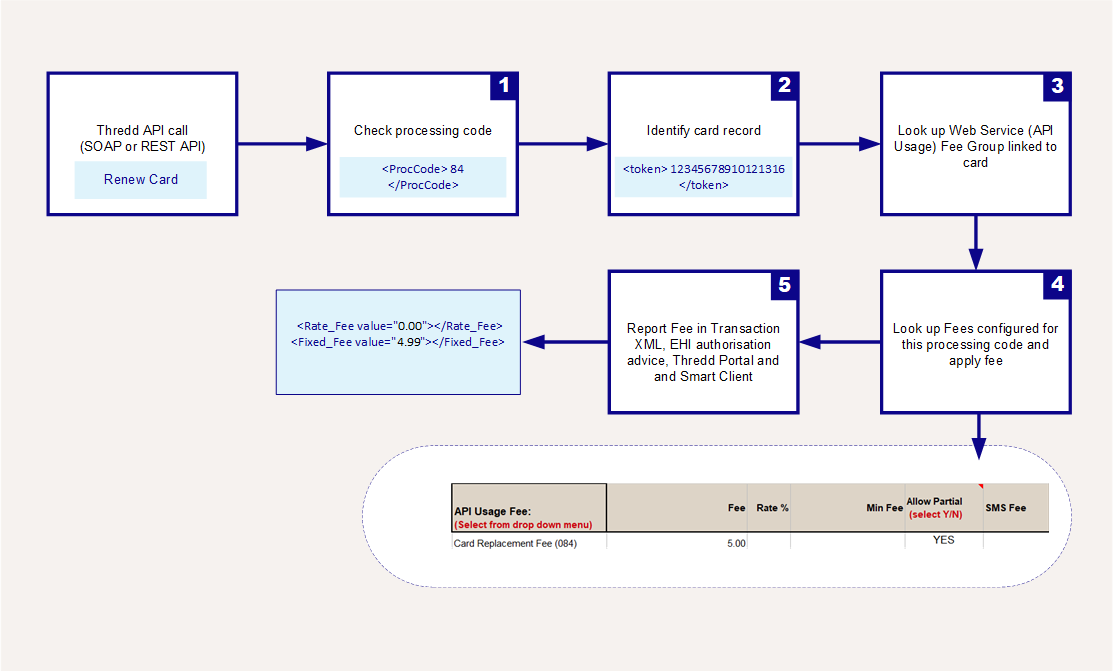Select the '<token> 12345678910121316' snippet
This screenshot has height=671, width=1113.
tap(703, 169)
